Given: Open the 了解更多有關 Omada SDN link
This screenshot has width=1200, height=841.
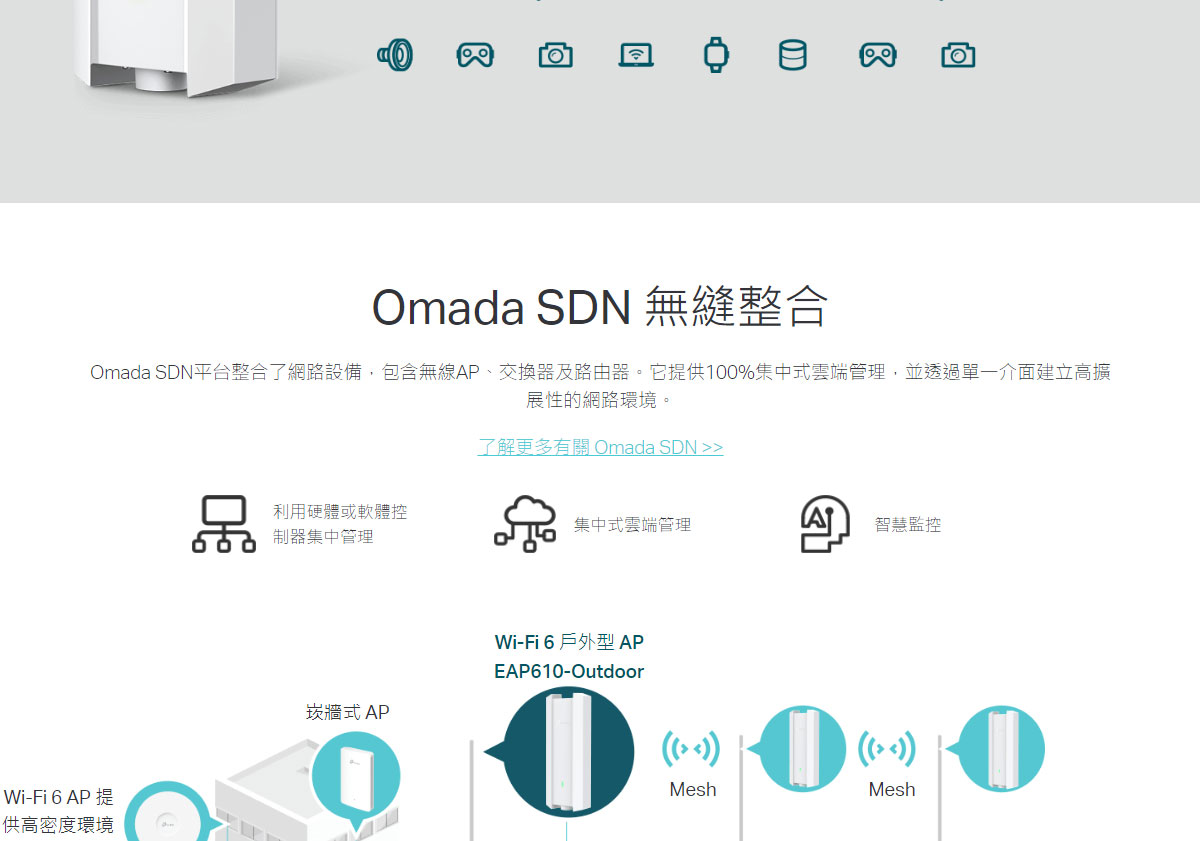Looking at the screenshot, I should pos(600,447).
